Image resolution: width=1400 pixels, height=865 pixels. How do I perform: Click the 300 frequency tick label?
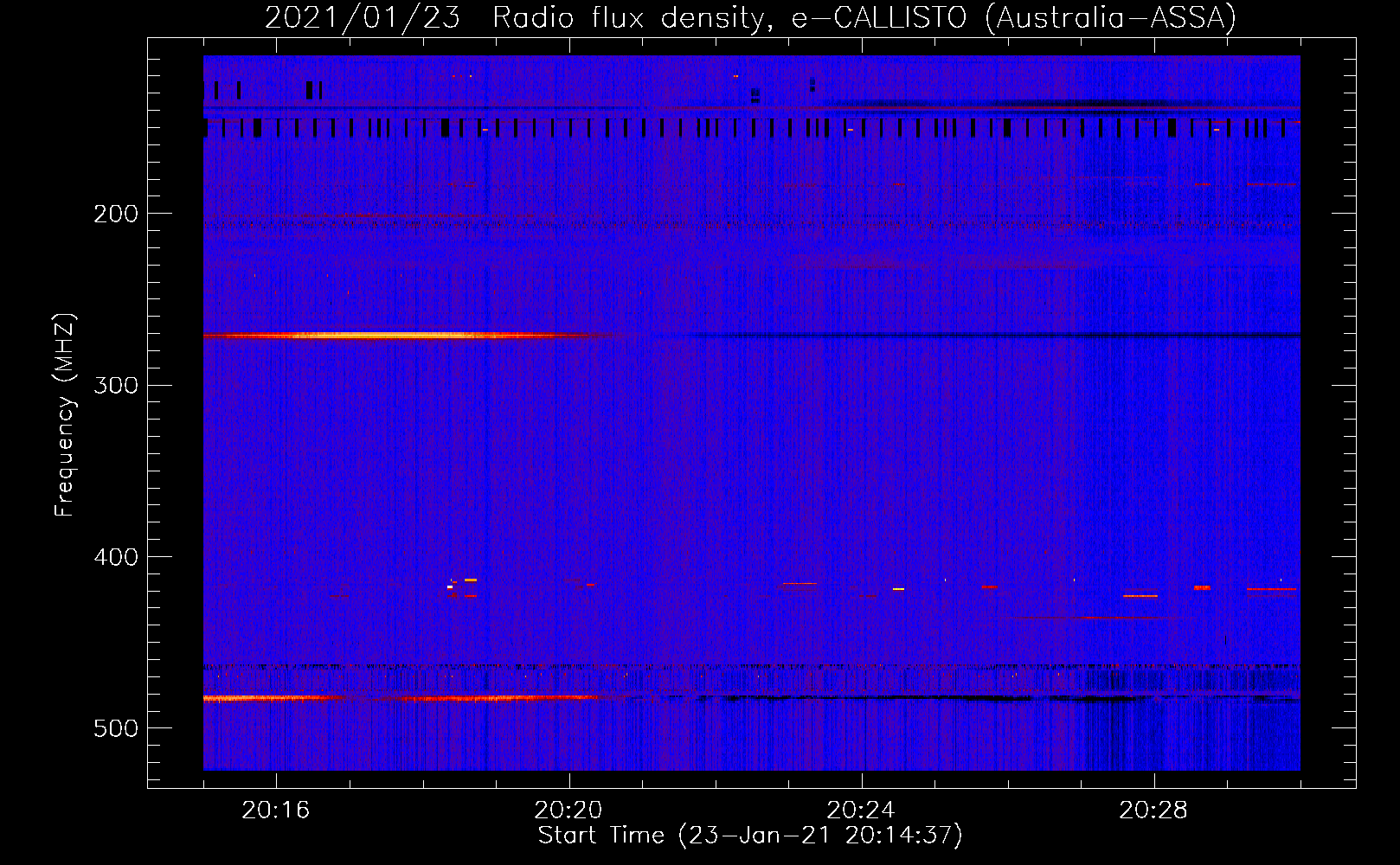[116, 385]
